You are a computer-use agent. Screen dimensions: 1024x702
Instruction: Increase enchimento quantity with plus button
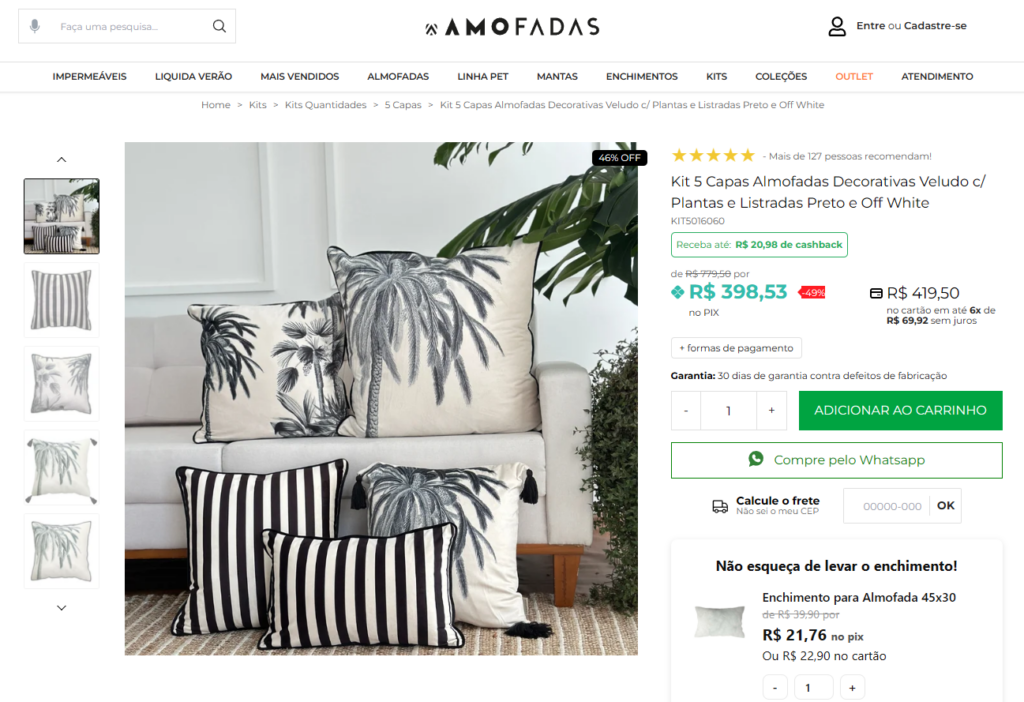click(x=852, y=688)
